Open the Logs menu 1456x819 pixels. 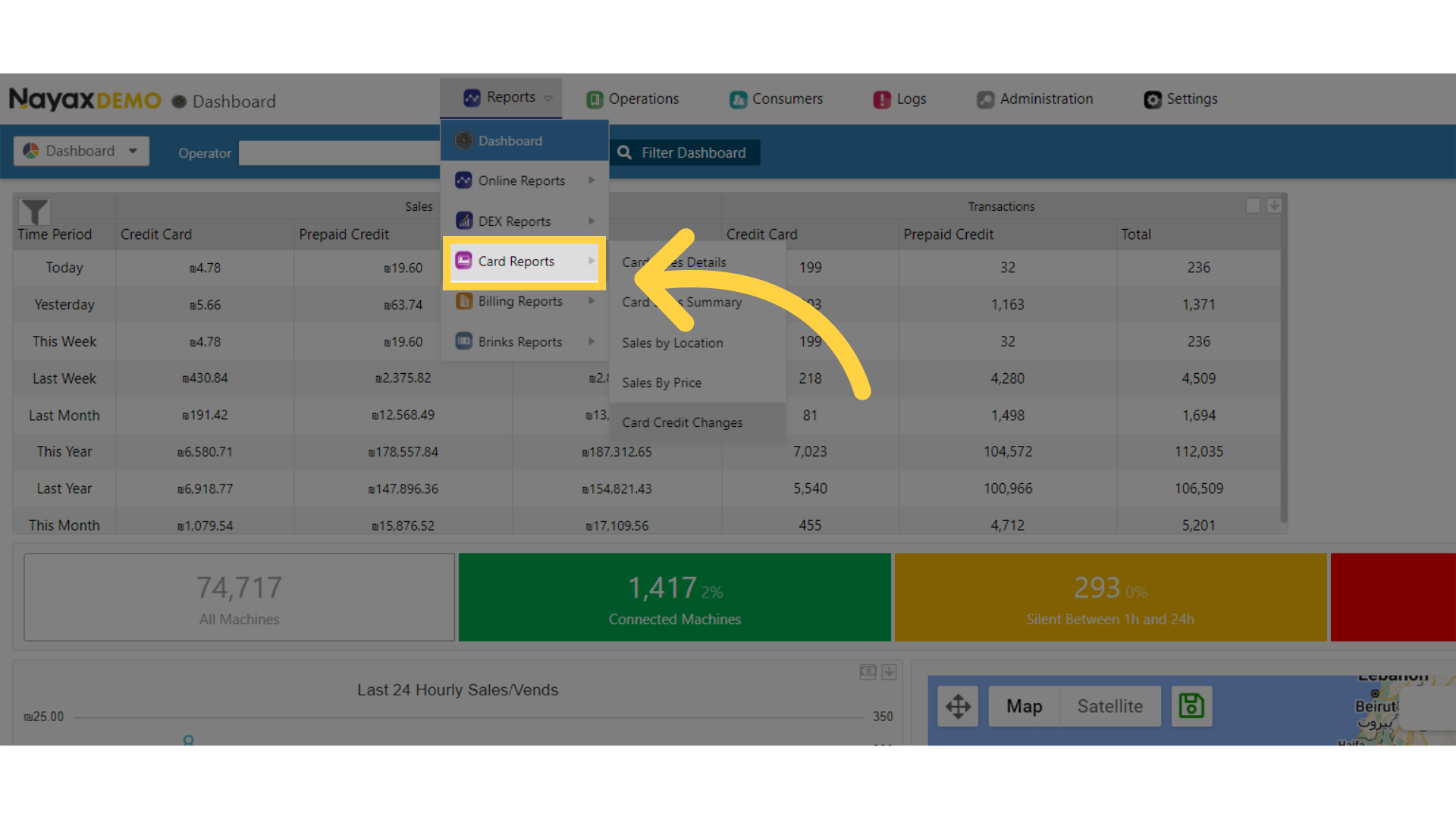click(899, 99)
